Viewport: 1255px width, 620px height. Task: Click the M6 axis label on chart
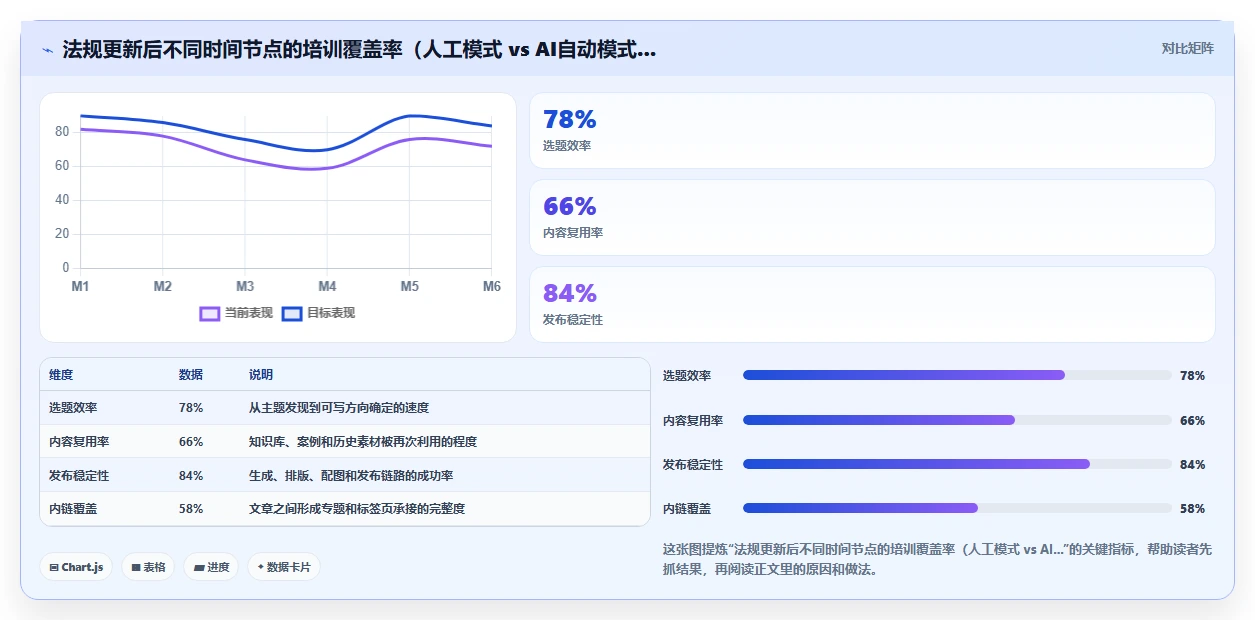(x=491, y=286)
